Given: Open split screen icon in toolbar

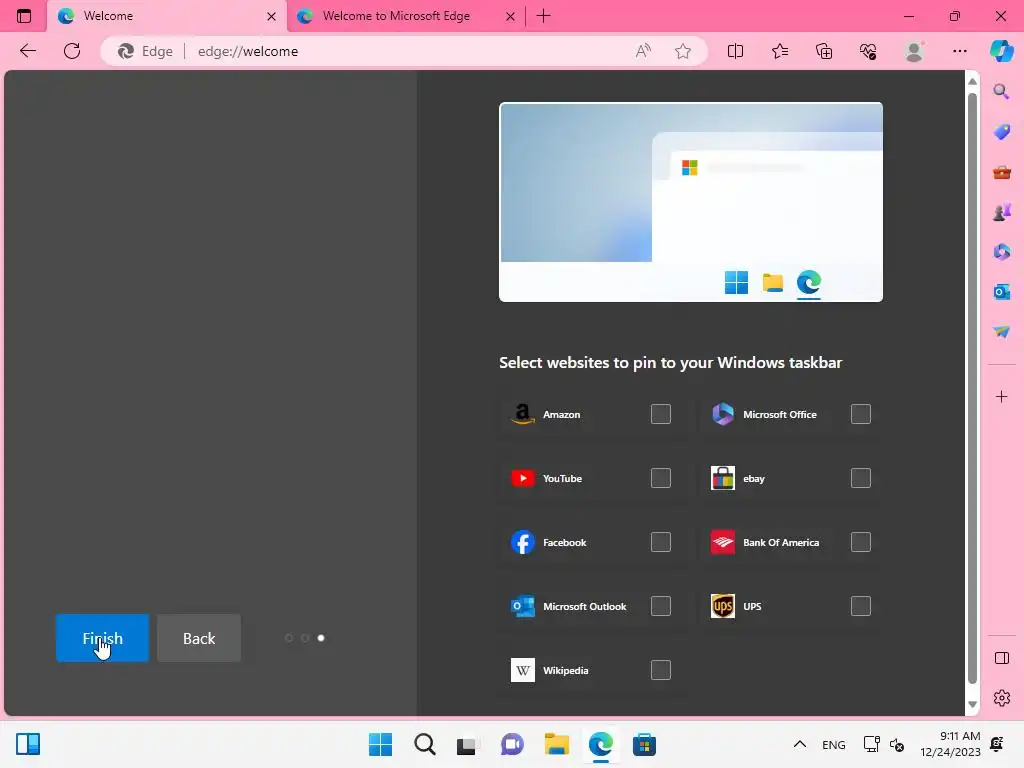Looking at the screenshot, I should [x=735, y=51].
